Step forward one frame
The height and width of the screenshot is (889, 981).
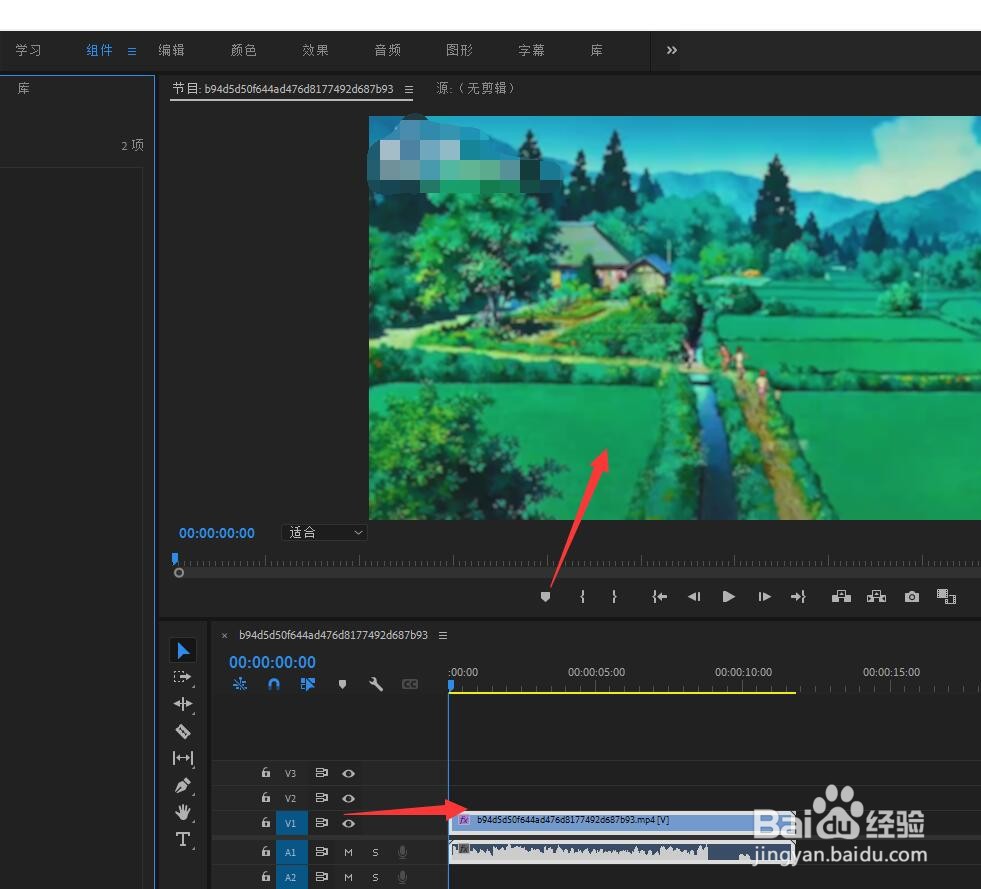(764, 597)
